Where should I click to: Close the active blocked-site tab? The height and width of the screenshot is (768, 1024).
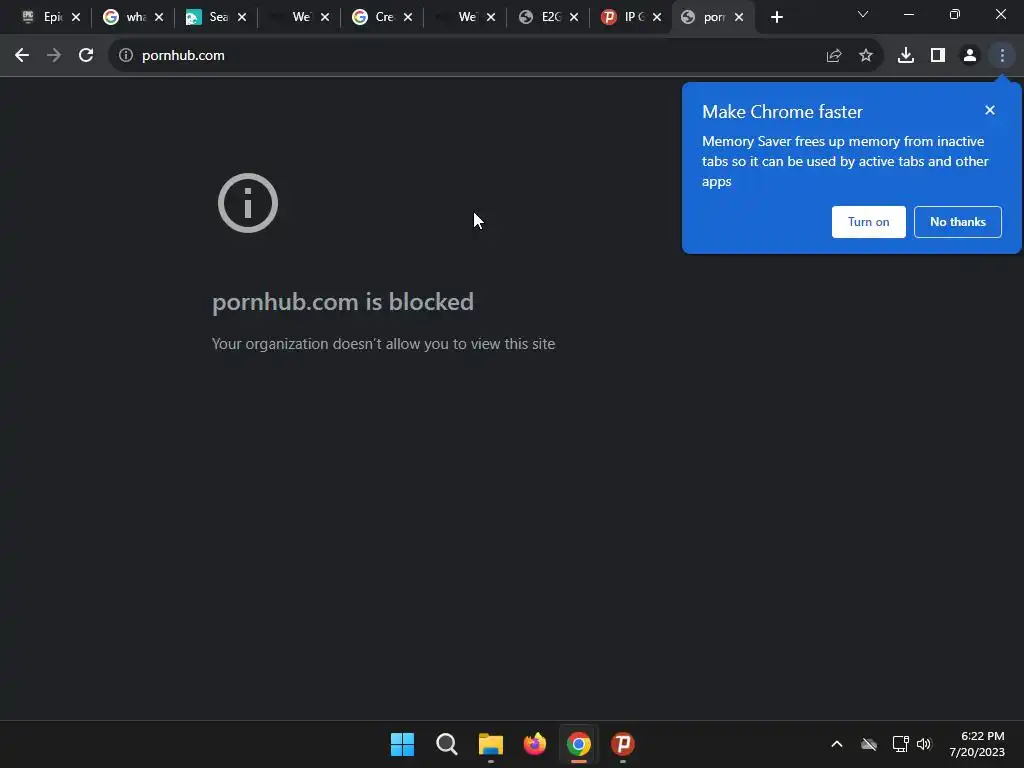click(739, 17)
